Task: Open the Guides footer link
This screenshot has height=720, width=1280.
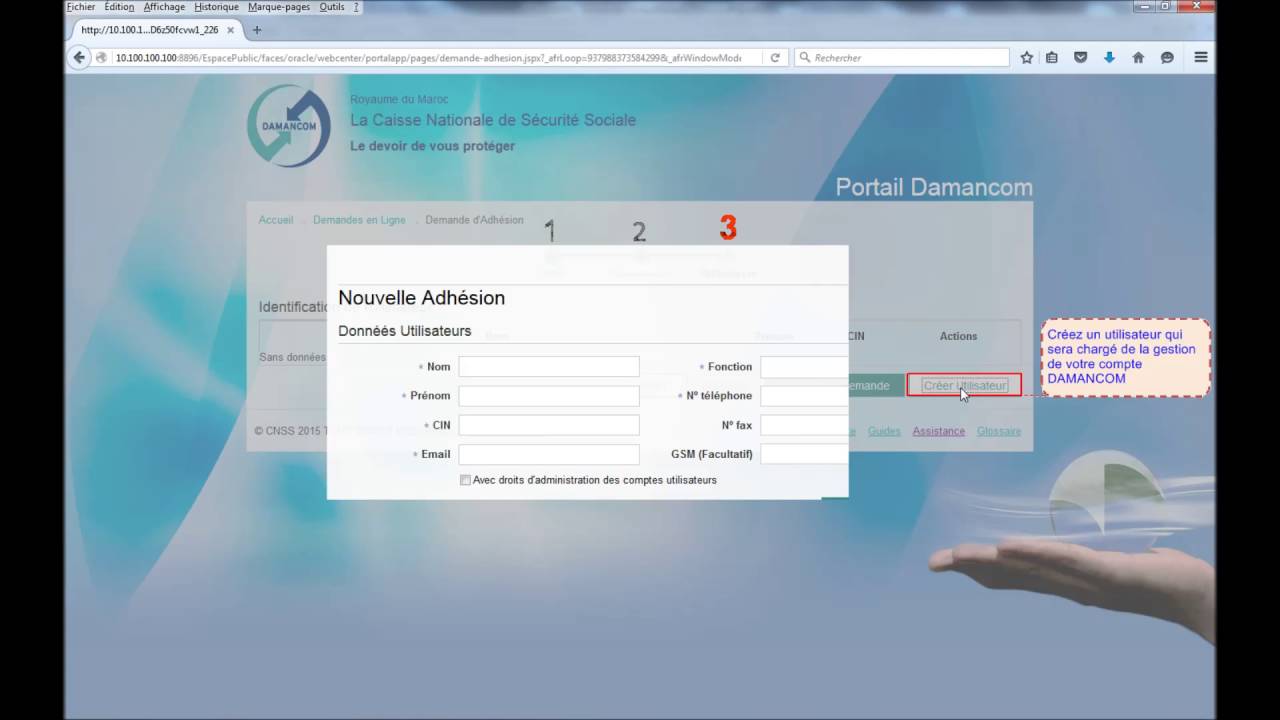Action: [x=884, y=431]
